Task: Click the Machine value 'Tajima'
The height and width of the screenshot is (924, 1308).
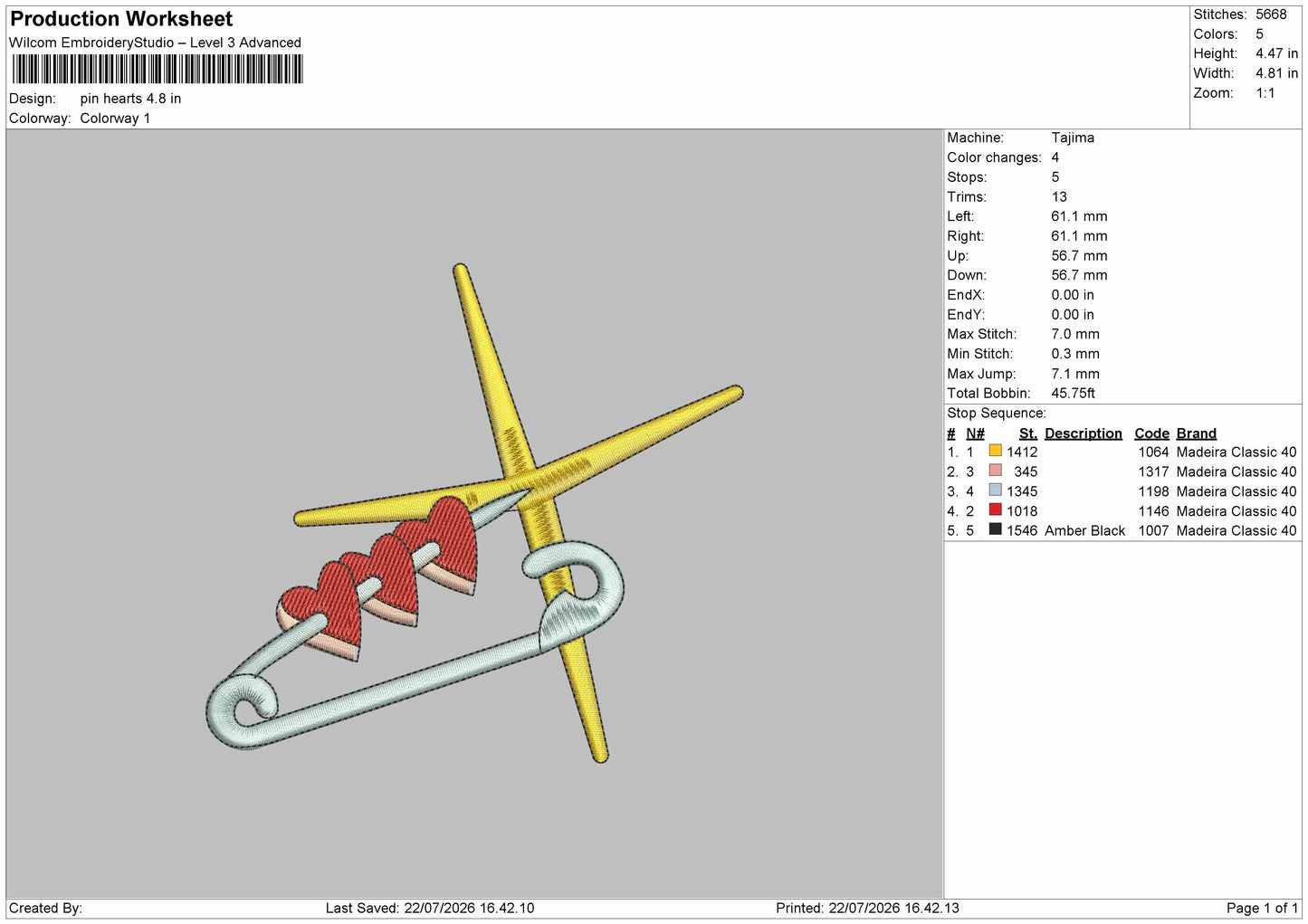Action: [x=1073, y=138]
